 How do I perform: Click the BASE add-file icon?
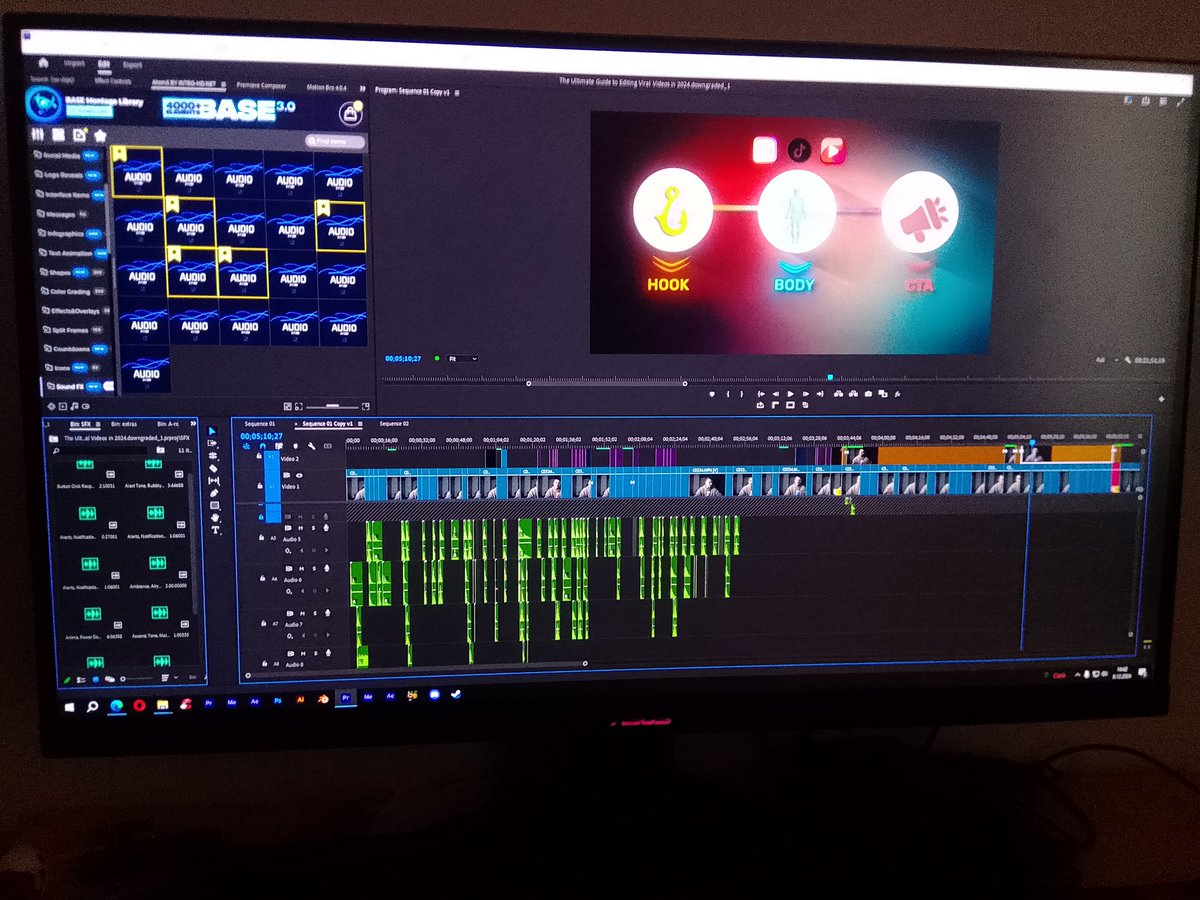[x=80, y=134]
